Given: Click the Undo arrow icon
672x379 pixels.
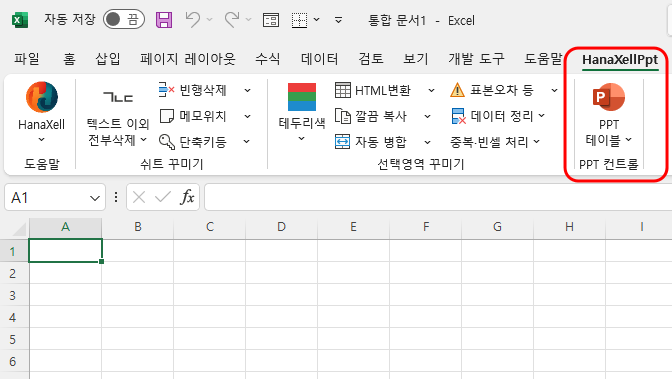Looking at the screenshot, I should coord(193,19).
